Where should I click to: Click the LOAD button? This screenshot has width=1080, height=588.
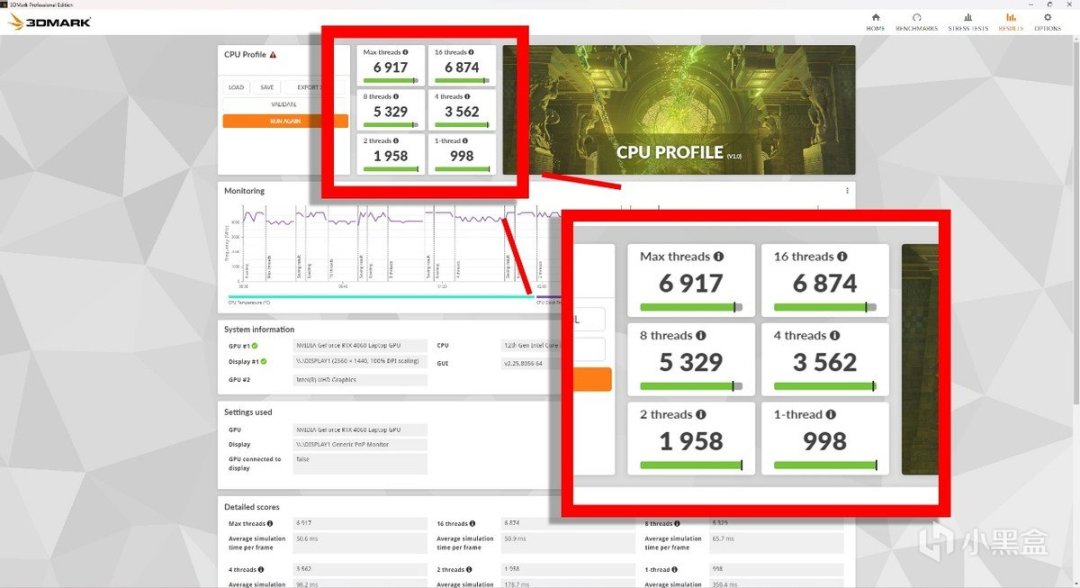(236, 87)
